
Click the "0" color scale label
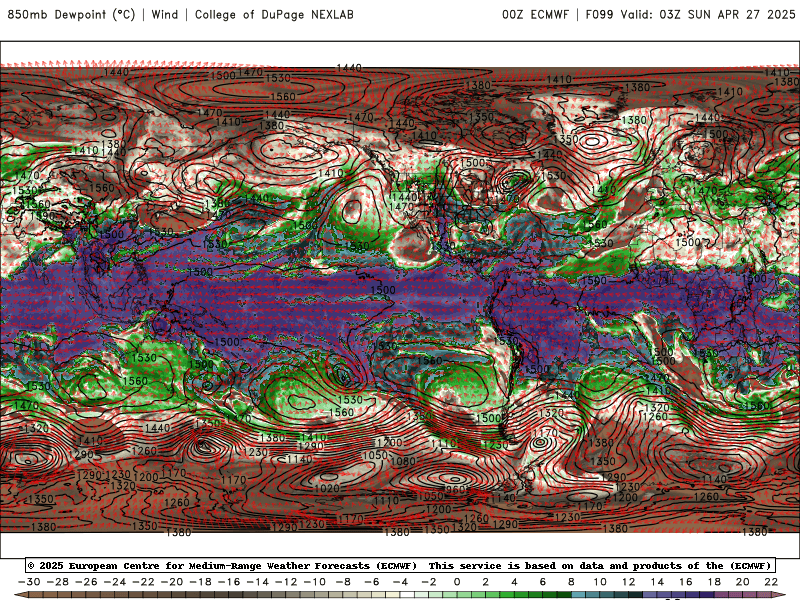click(457, 582)
